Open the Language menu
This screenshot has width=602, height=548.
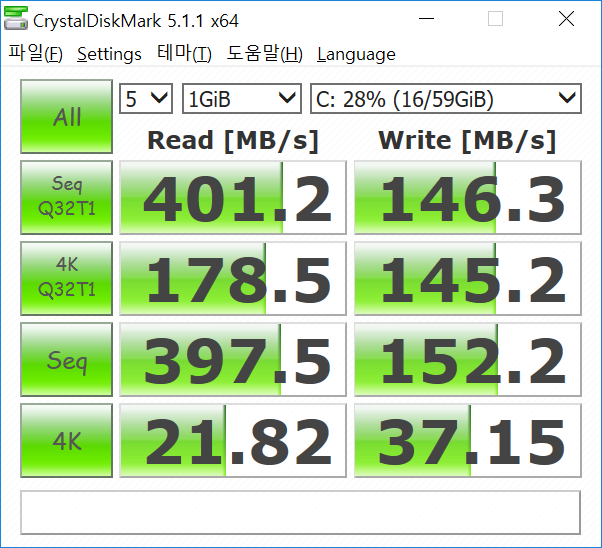click(356, 55)
